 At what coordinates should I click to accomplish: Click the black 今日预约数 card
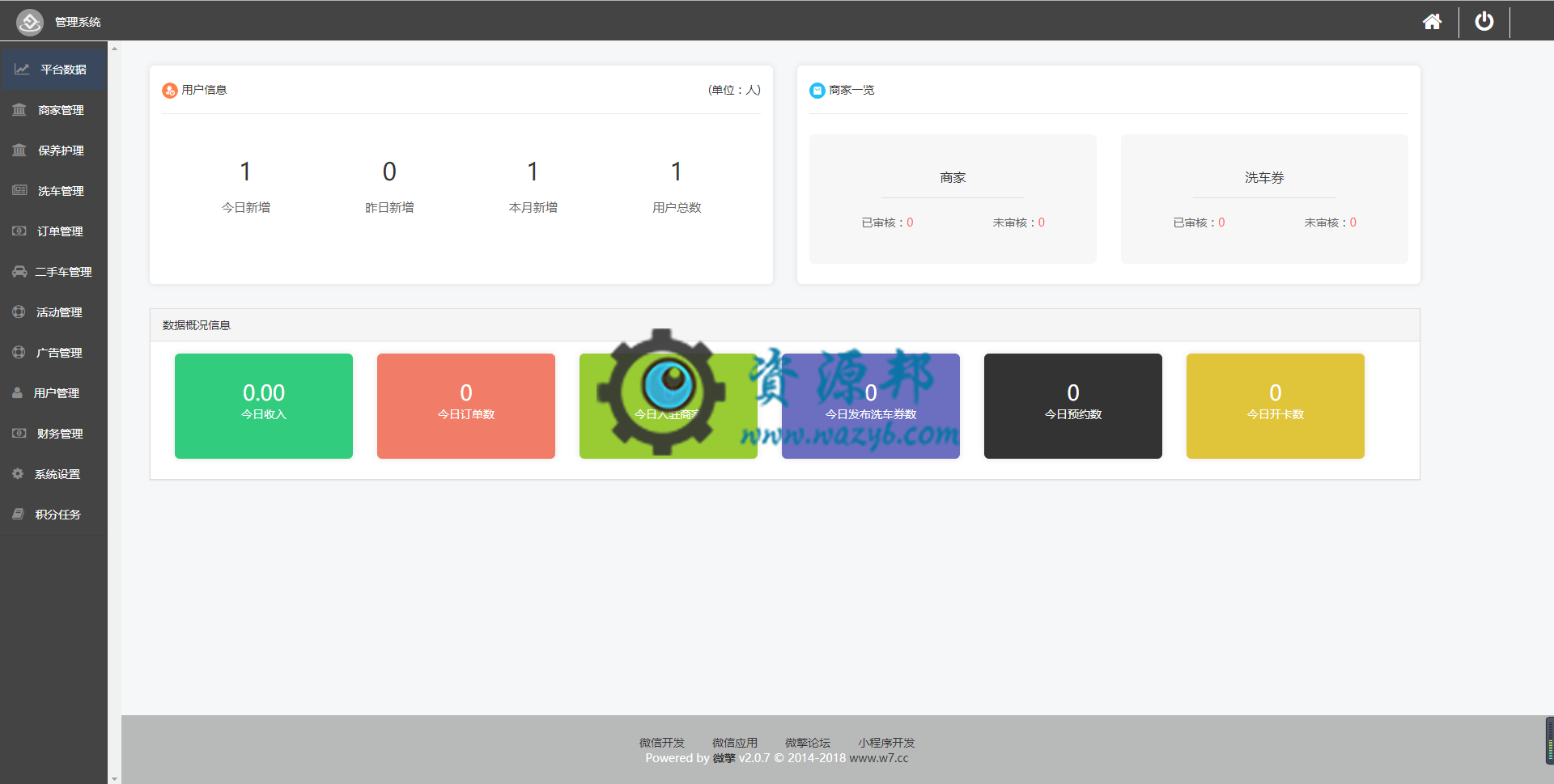point(1073,406)
